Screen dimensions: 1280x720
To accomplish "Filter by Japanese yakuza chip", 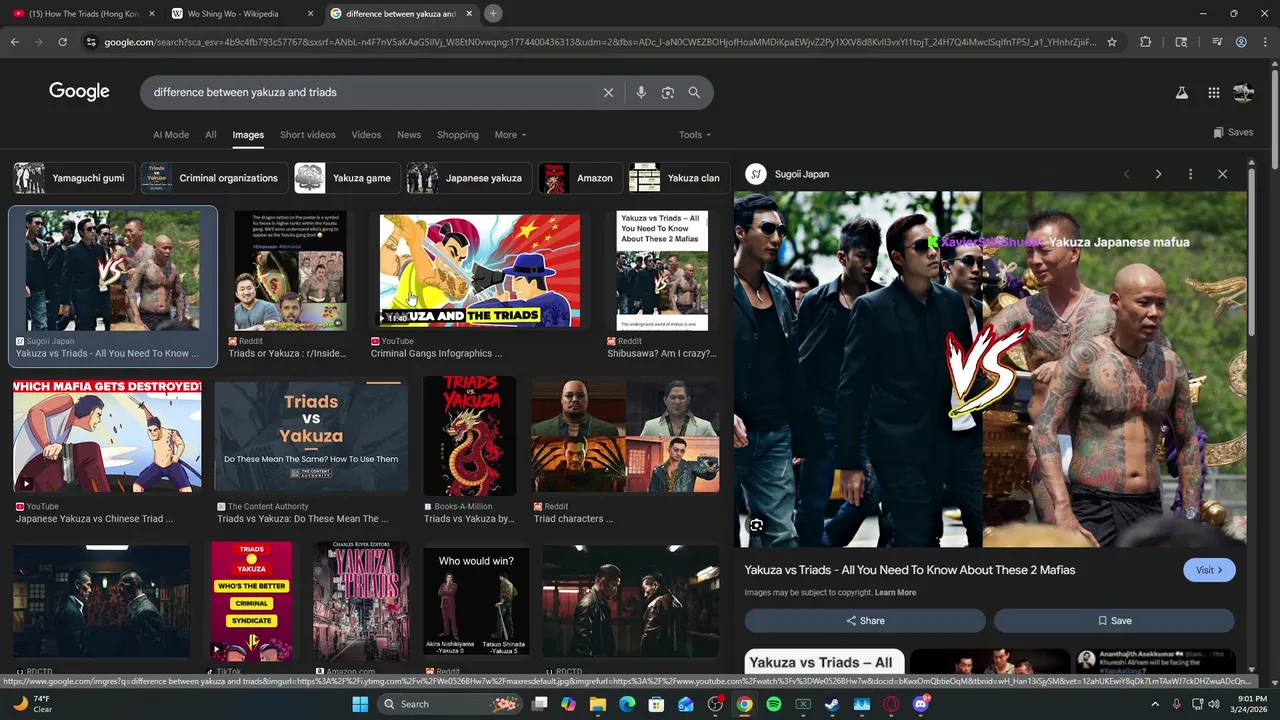I will 469,178.
